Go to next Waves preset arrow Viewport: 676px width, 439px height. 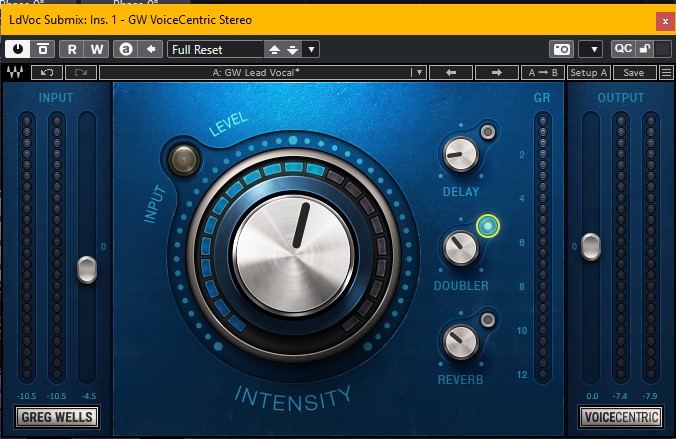tap(497, 72)
